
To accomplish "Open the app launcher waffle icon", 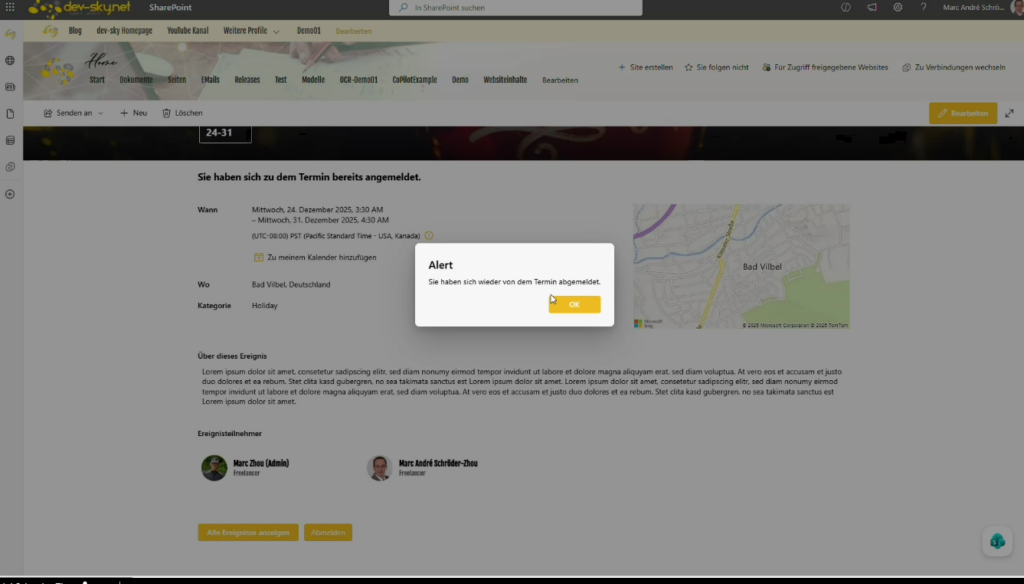I will pyautogui.click(x=10, y=7).
